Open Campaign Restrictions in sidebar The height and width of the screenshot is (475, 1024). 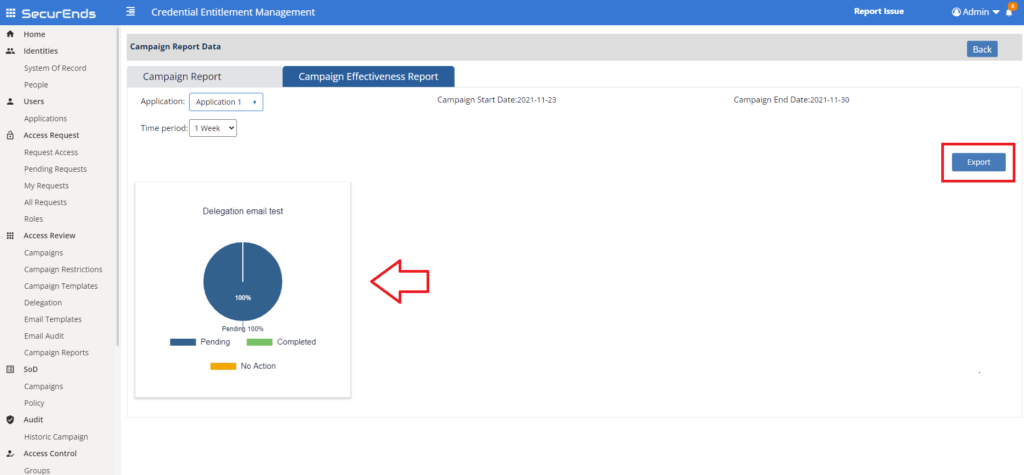click(x=63, y=269)
